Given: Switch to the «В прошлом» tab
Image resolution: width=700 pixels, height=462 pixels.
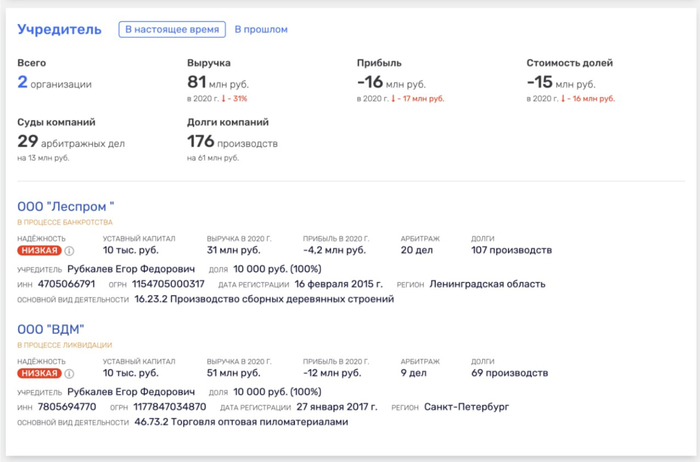Looking at the screenshot, I should tap(261, 30).
